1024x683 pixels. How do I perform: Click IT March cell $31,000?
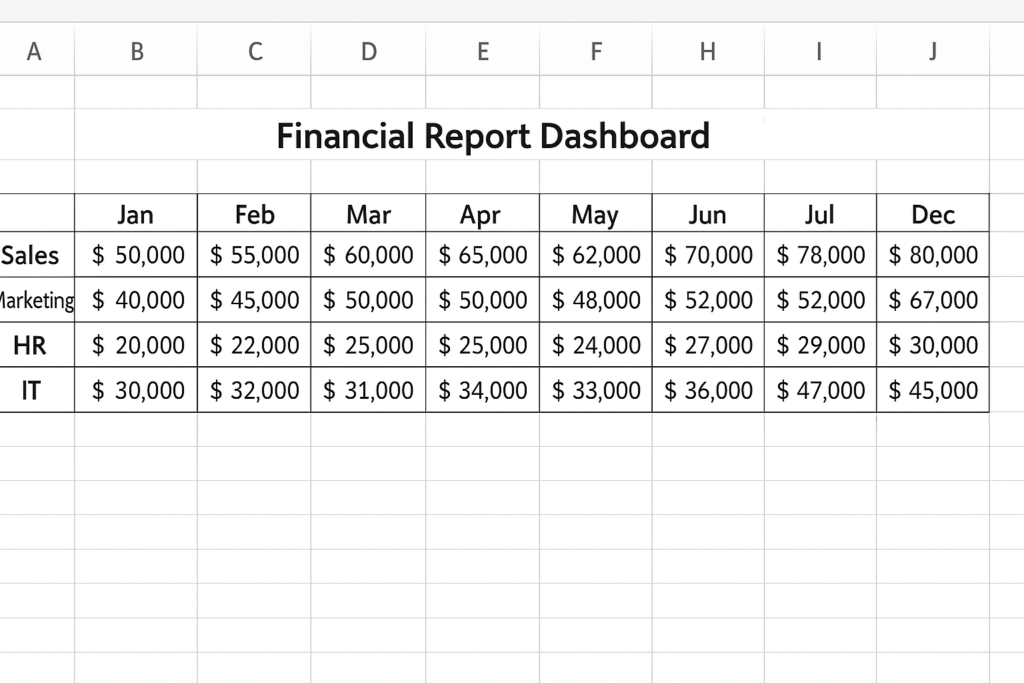click(368, 390)
